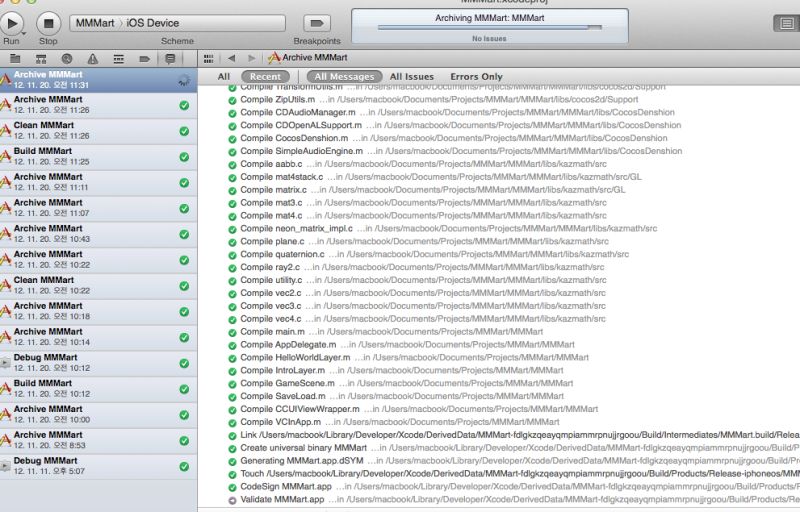Click Compile CDOpenALSupport.m message

pos(455,125)
